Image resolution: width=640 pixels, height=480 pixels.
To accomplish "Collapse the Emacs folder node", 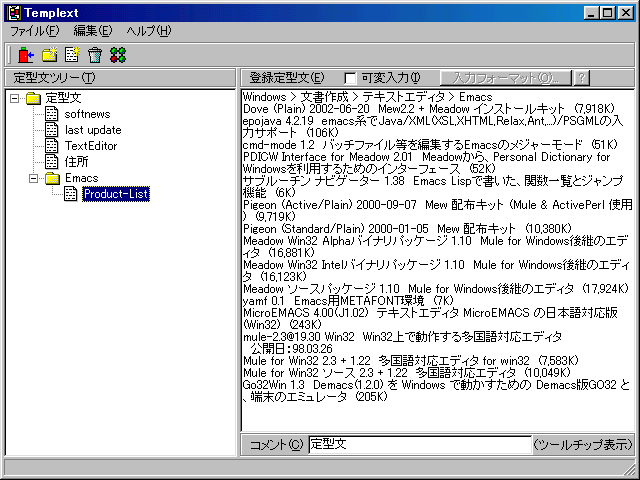I will click(33, 178).
